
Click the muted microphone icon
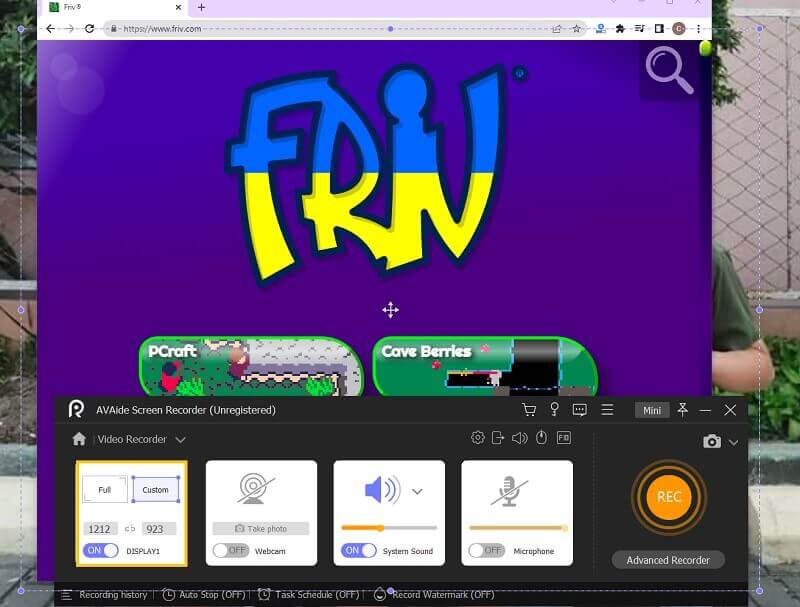509,491
